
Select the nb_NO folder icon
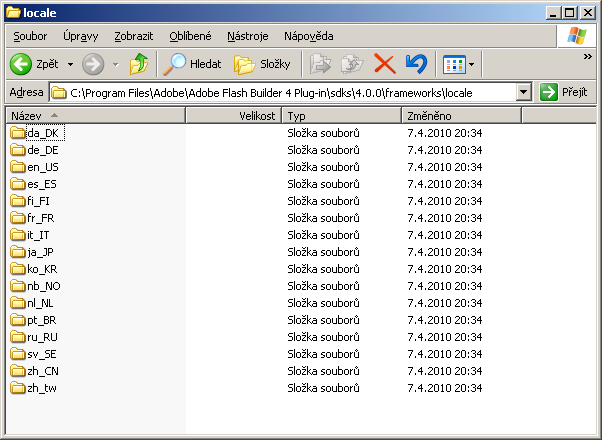click(x=18, y=285)
